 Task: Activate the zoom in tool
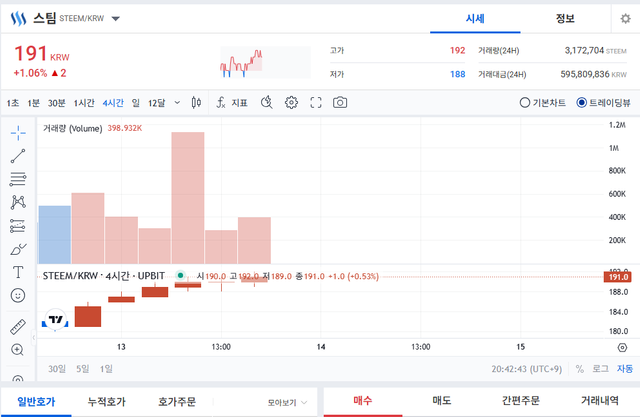coord(18,350)
